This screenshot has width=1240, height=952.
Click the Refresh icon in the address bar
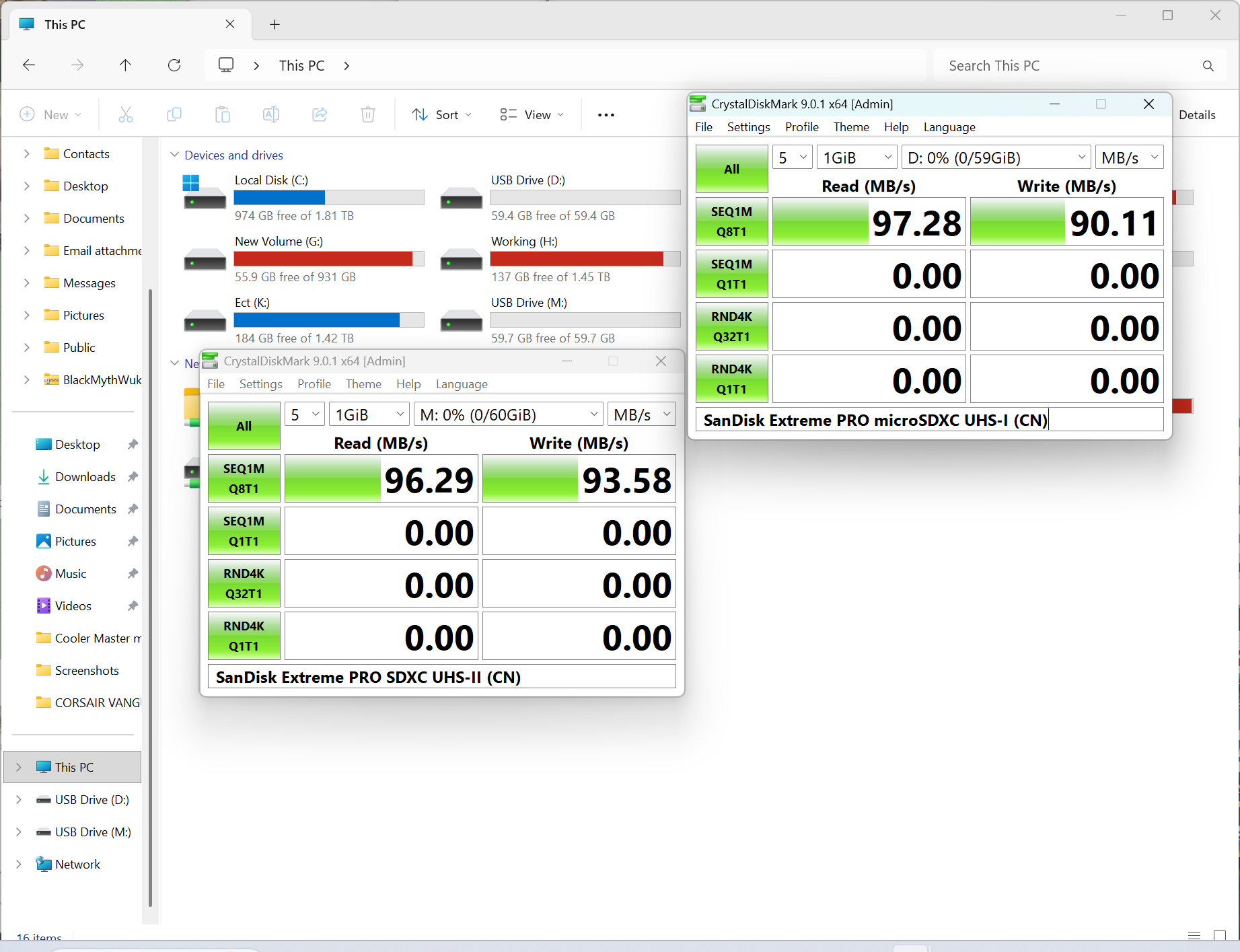[x=174, y=65]
